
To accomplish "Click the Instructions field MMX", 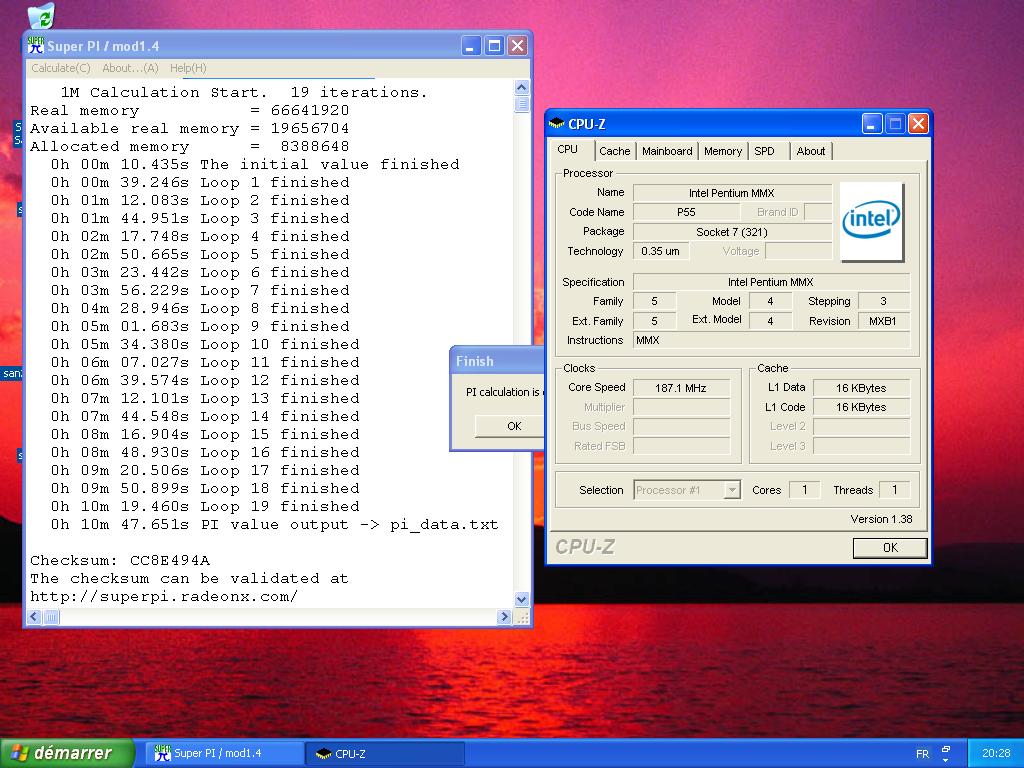I will (x=771, y=340).
